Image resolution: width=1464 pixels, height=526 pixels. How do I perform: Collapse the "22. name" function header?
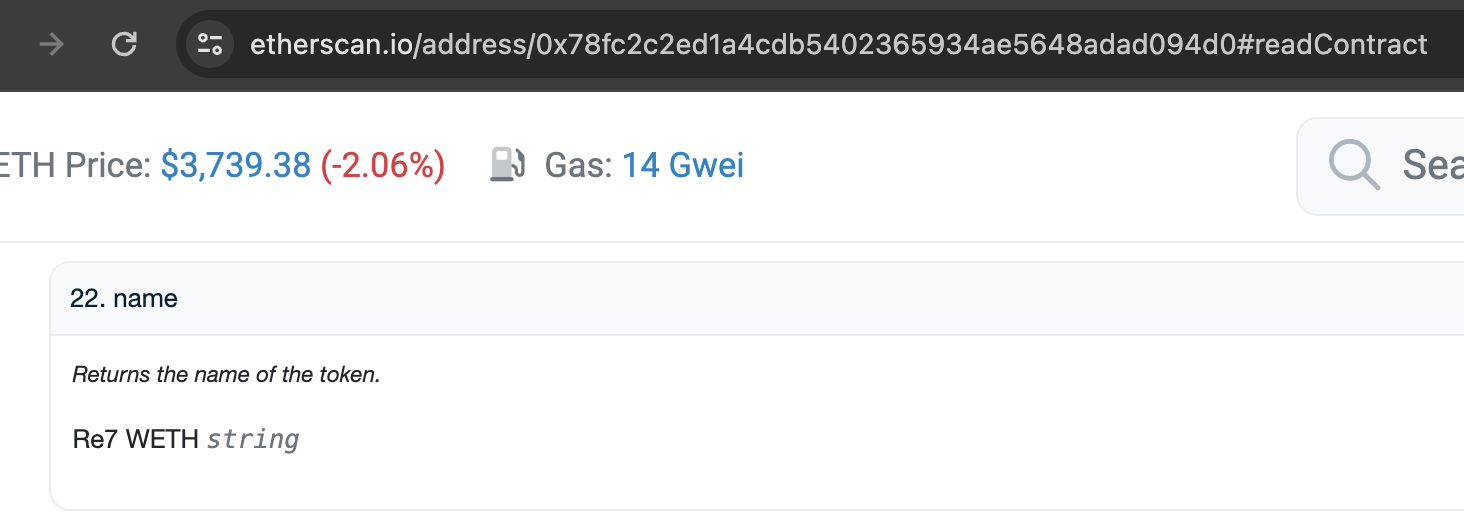pyautogui.click(x=124, y=298)
